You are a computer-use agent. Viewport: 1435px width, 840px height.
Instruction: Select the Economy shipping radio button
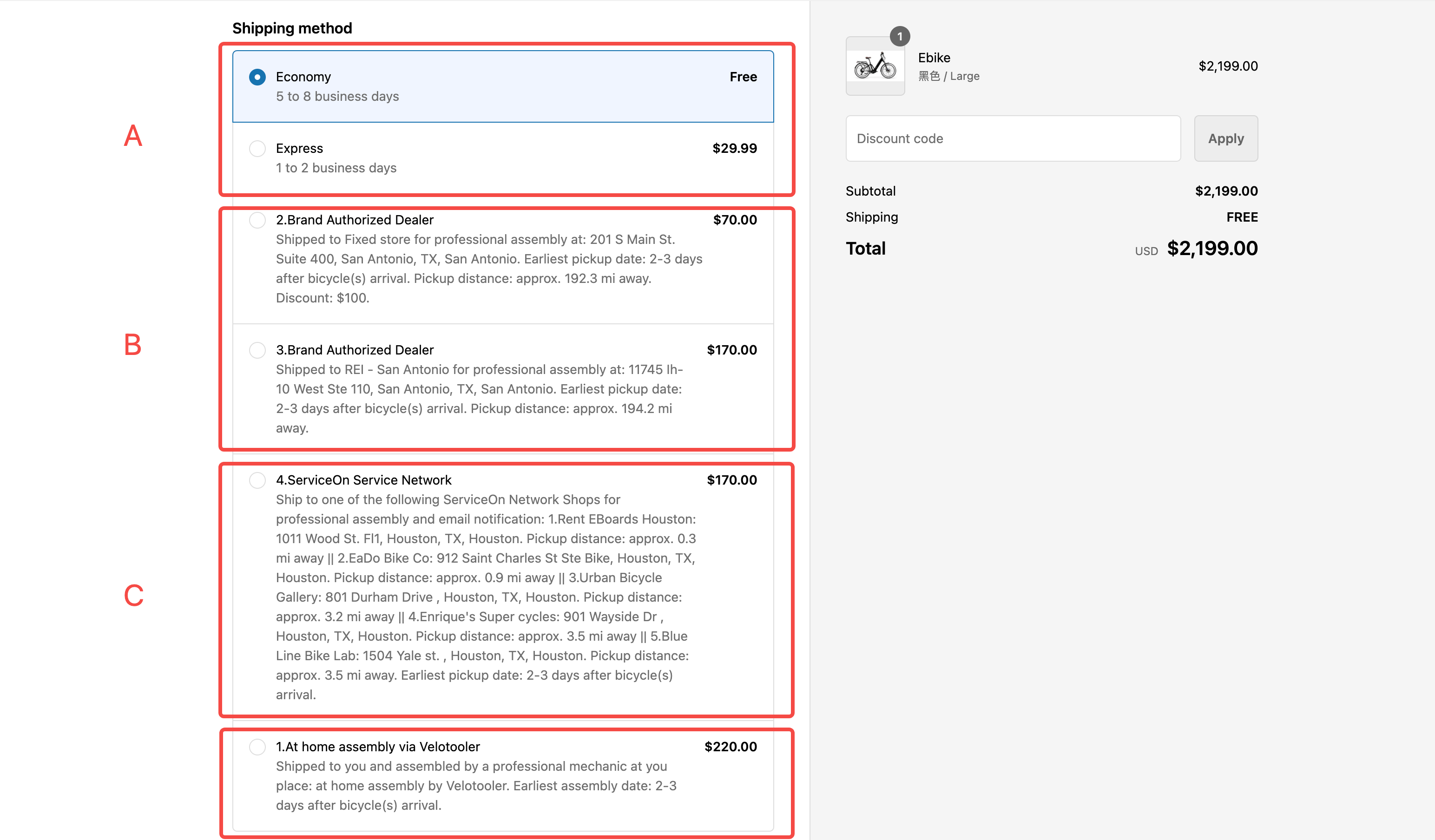pyautogui.click(x=257, y=77)
